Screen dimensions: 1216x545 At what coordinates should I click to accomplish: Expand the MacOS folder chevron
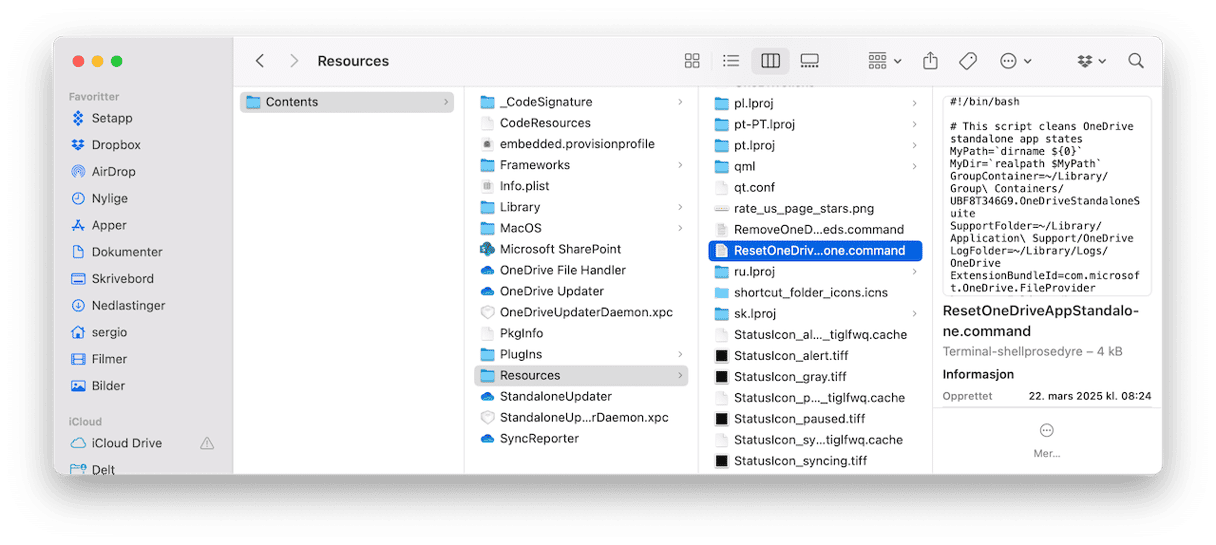(680, 228)
